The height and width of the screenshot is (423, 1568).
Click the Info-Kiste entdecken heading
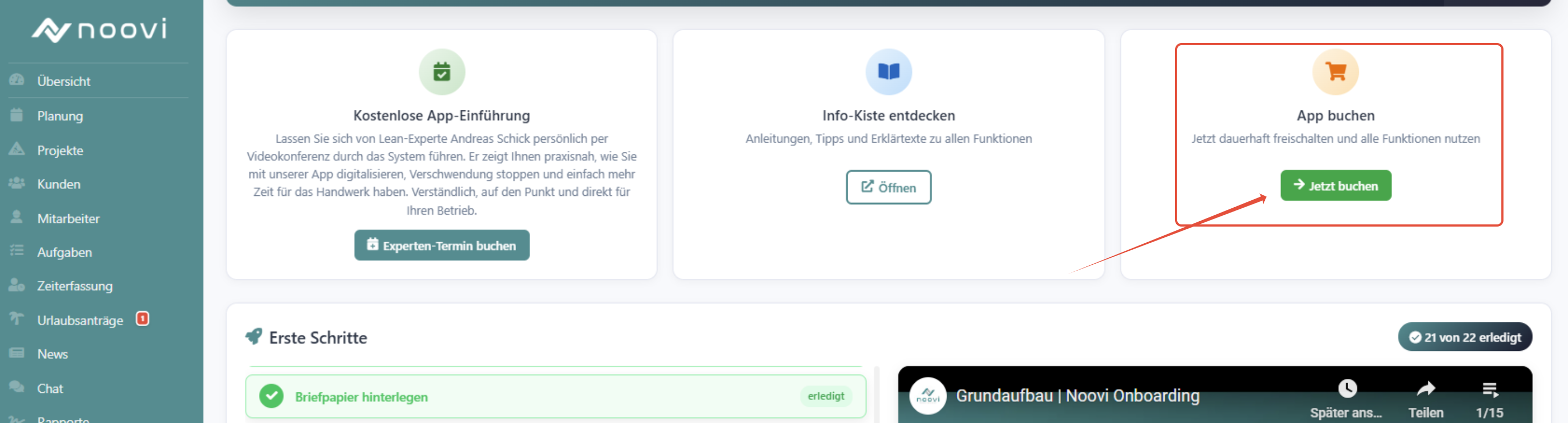[889, 115]
